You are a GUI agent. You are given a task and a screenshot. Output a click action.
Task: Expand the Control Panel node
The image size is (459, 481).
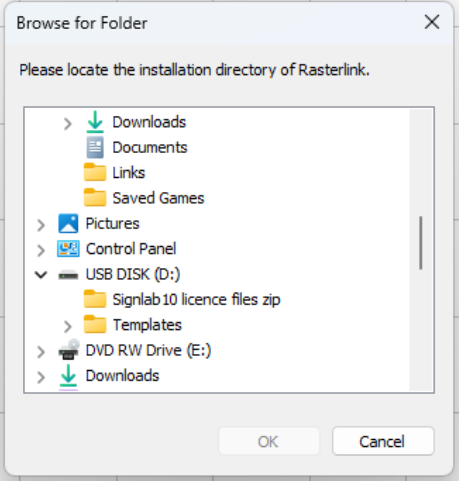click(x=41, y=250)
